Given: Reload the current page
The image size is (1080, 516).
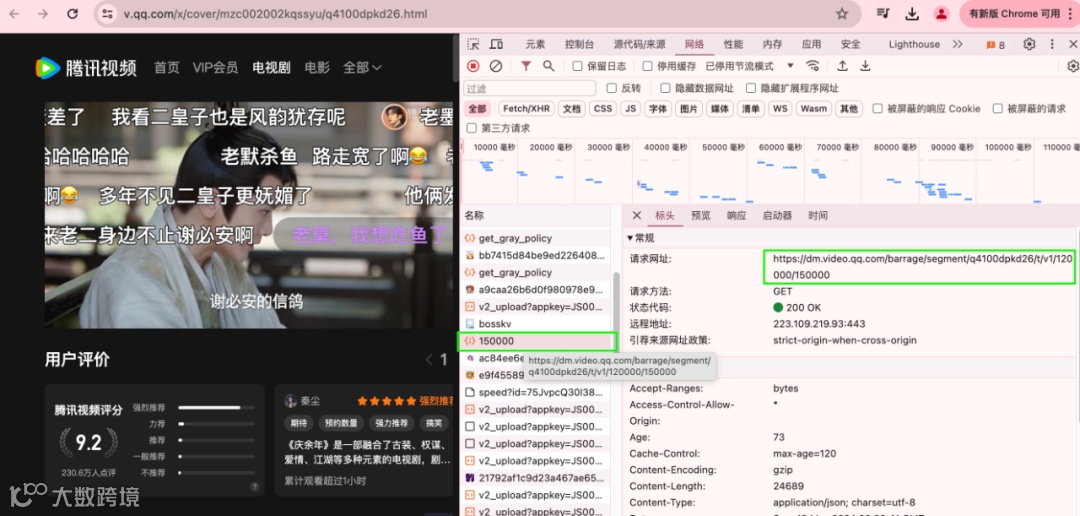Looking at the screenshot, I should [x=72, y=14].
